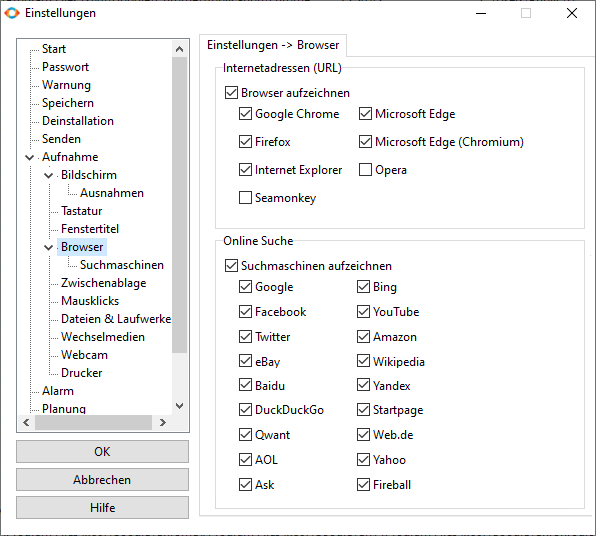
Task: Select Ausnahmen under Bildschirm
Action: 112,193
